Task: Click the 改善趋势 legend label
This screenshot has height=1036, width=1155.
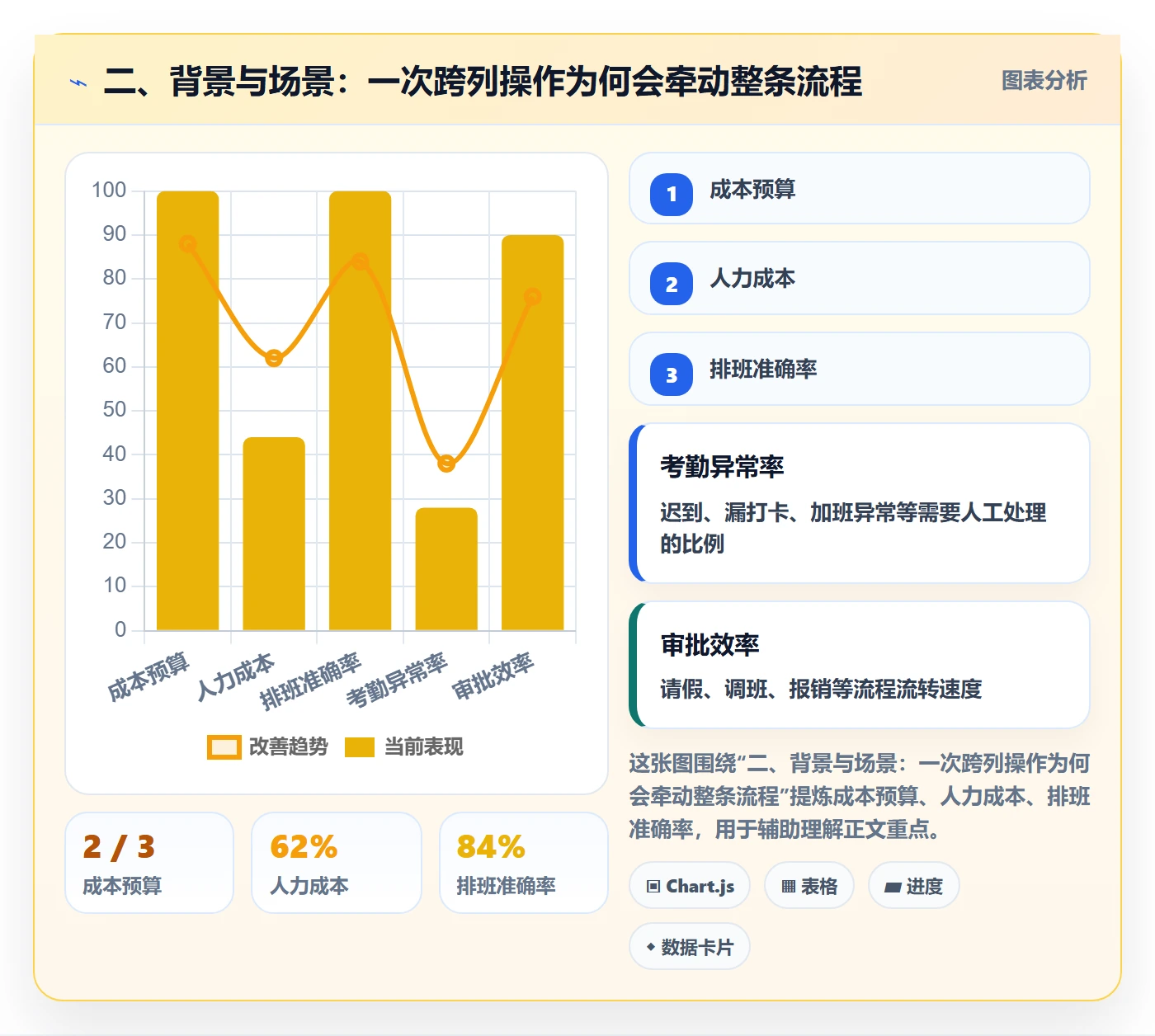Action: [x=288, y=747]
